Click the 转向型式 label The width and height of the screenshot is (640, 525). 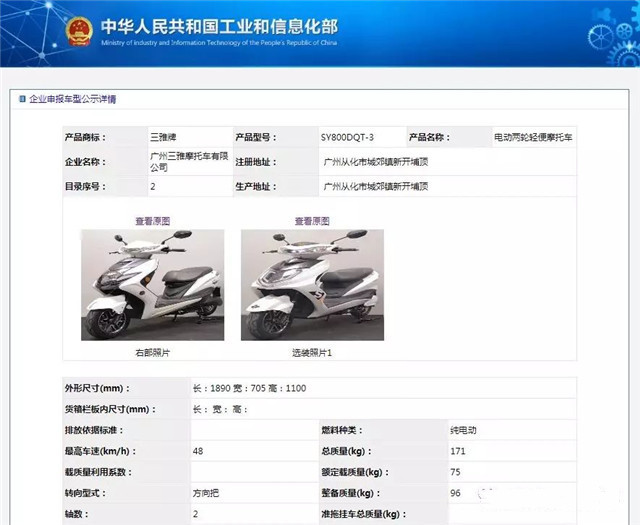[85, 493]
